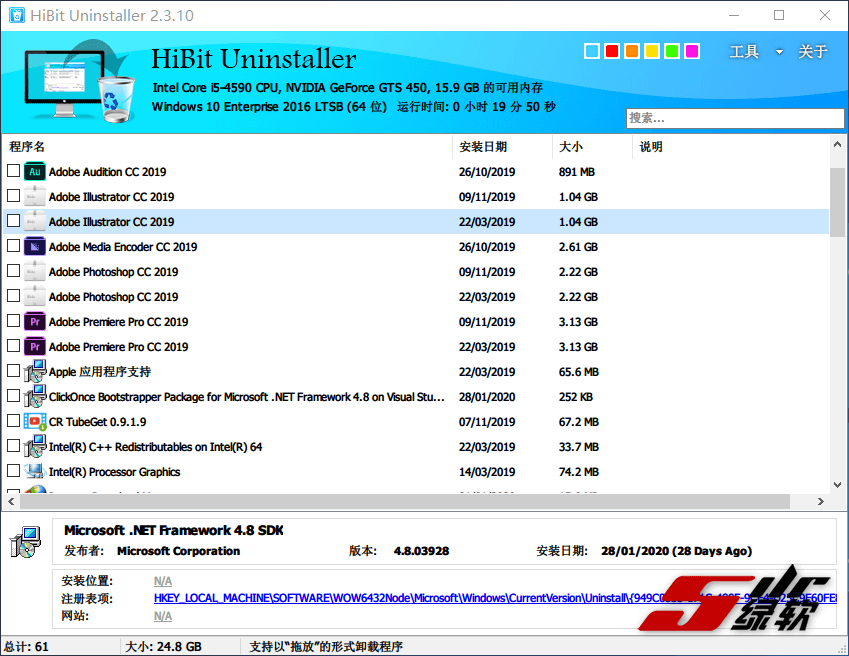Sort programs by the 大小 column header
849x656 pixels.
[571, 147]
